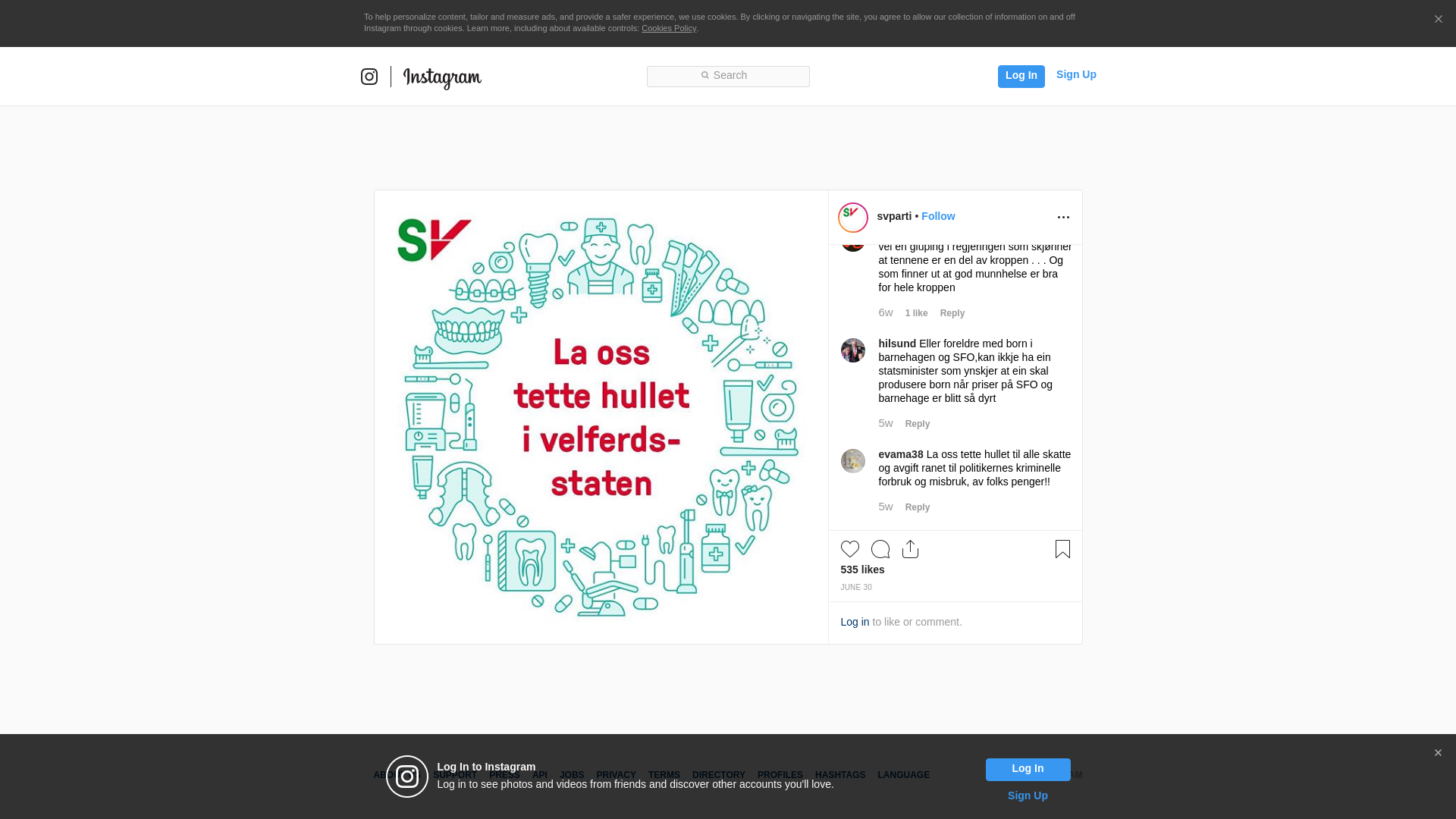Open the TERMS footer link
This screenshot has height=819, width=1456.
664,775
